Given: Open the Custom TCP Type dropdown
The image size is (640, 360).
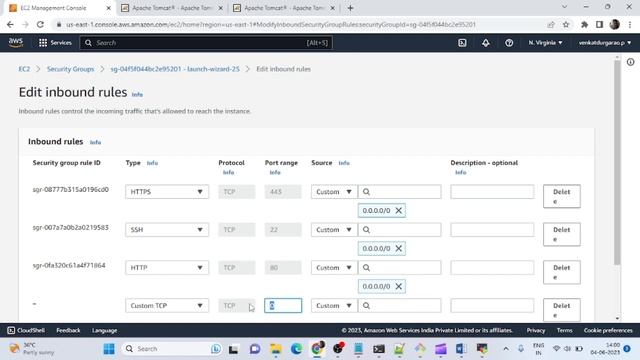Looking at the screenshot, I should tap(167, 306).
